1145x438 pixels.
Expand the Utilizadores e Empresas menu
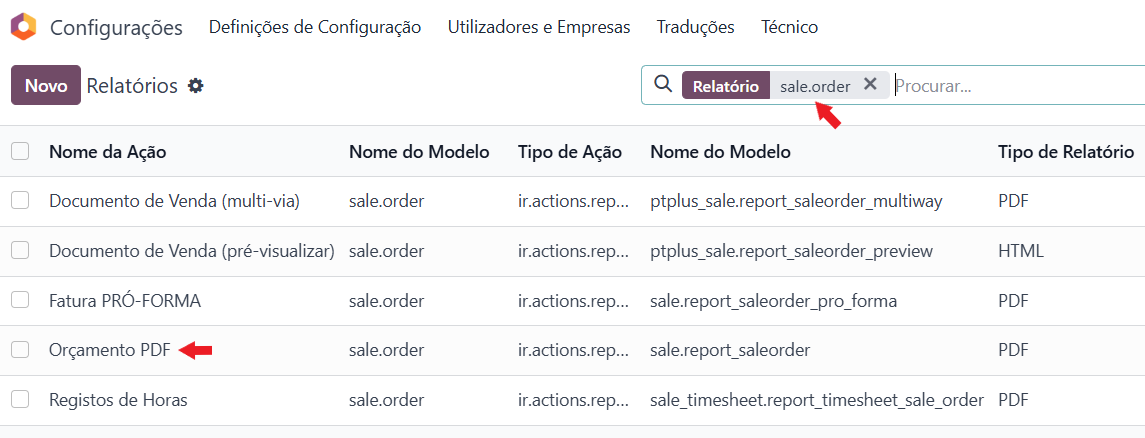click(x=539, y=27)
